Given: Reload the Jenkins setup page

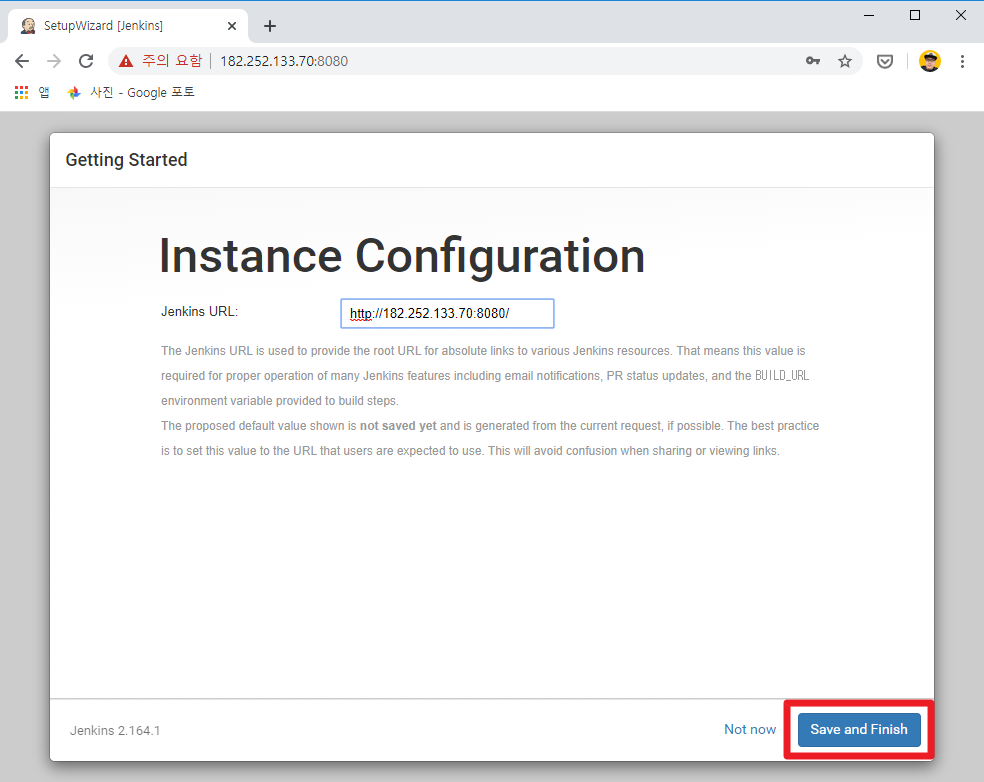Looking at the screenshot, I should 85,60.
